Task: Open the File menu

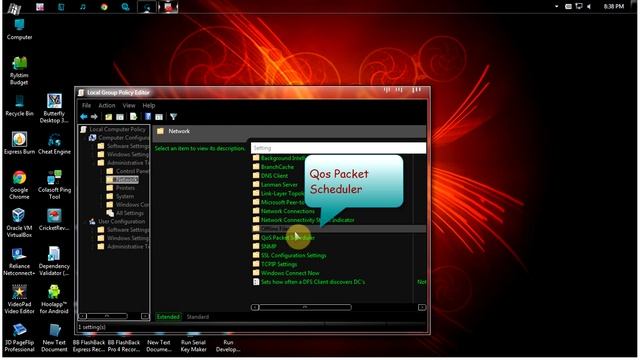Action: (86, 105)
